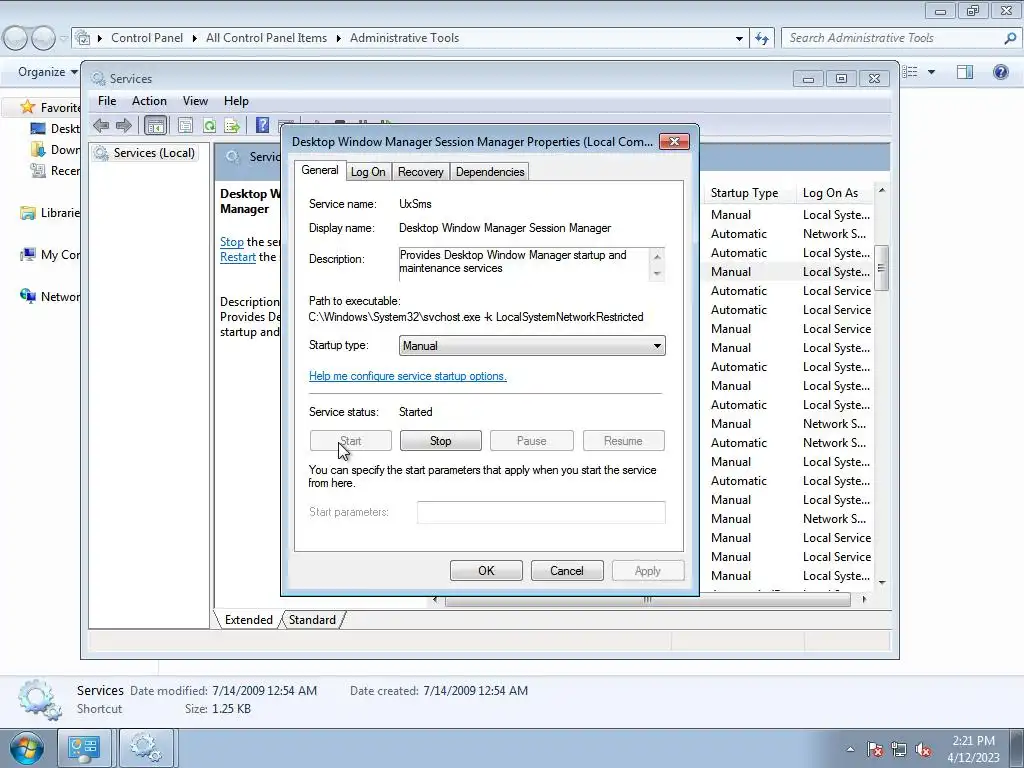1024x768 pixels.
Task: Click the address bar refresh button
Action: (x=762, y=38)
